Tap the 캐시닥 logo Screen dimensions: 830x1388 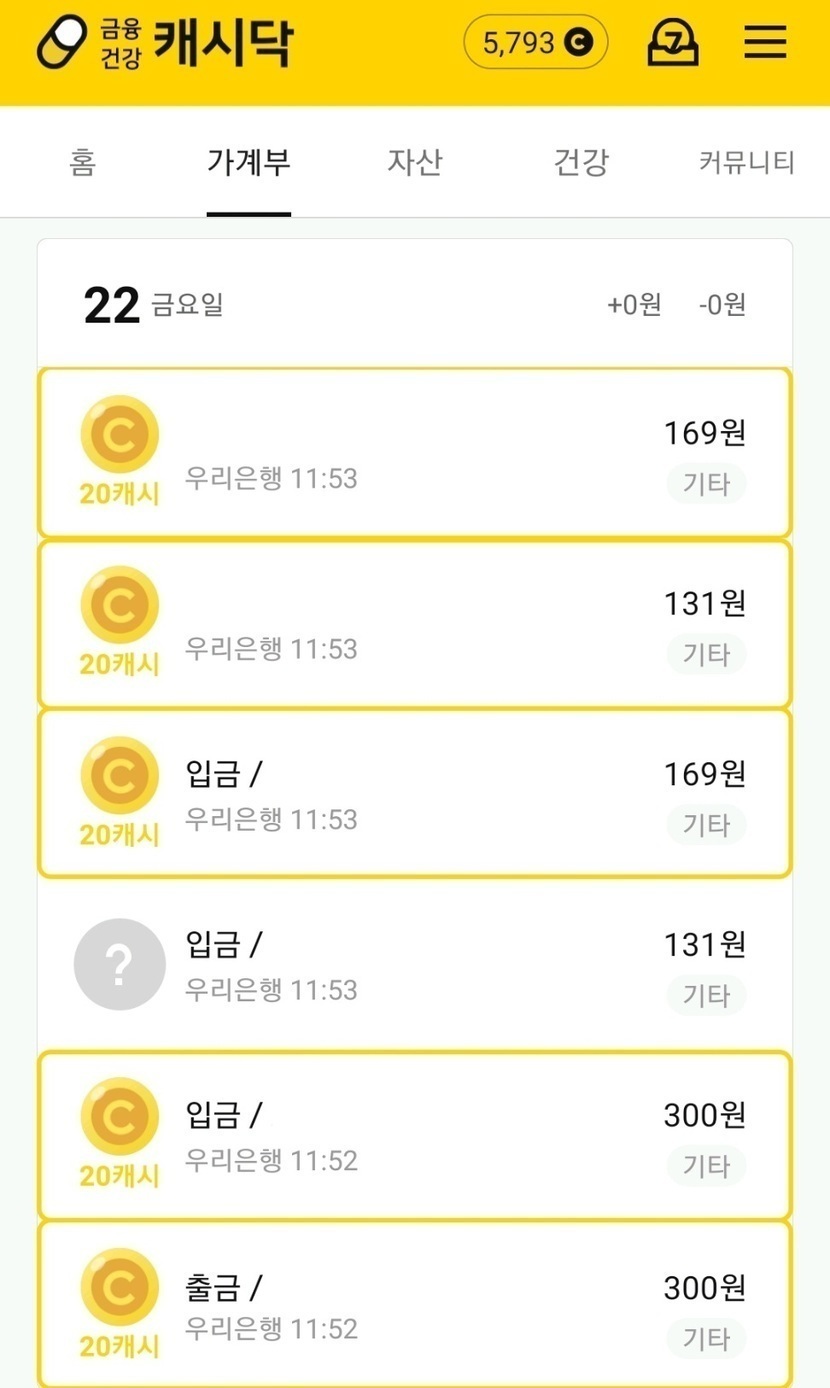tap(165, 43)
